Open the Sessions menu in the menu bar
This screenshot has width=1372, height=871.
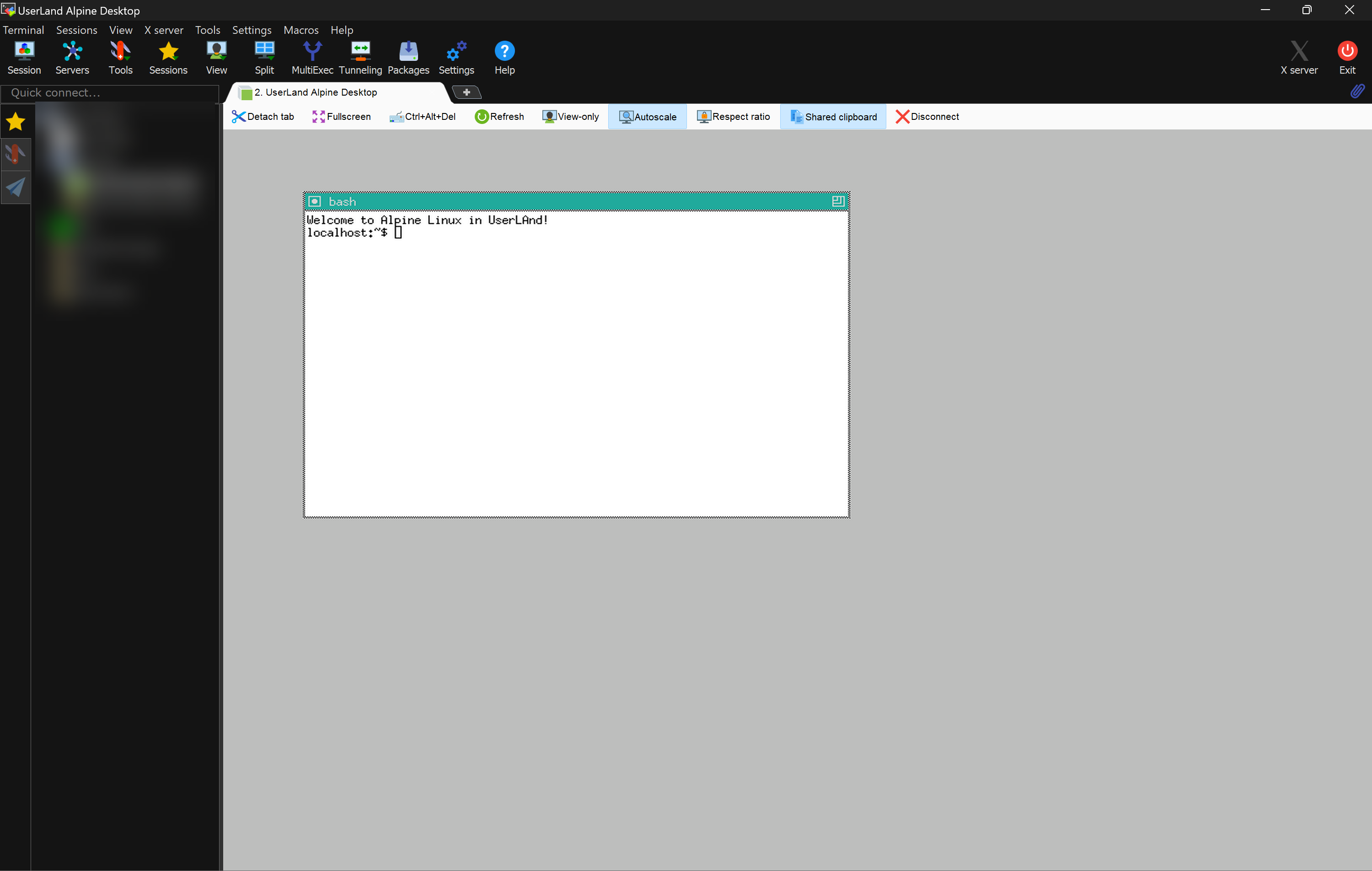pos(76,30)
